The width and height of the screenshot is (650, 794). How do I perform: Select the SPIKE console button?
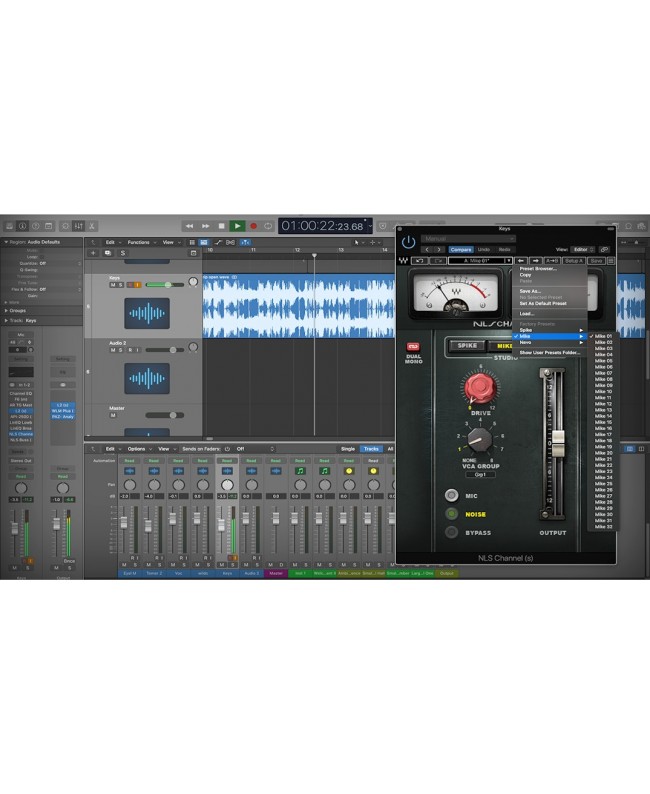(x=467, y=346)
